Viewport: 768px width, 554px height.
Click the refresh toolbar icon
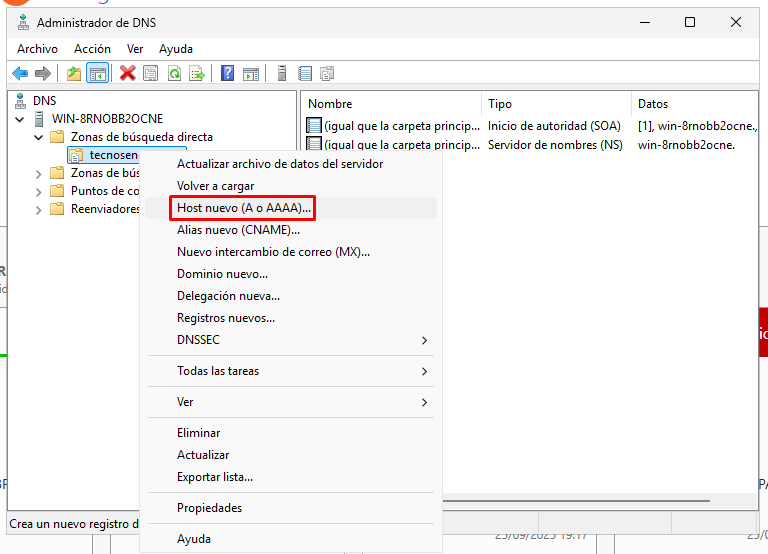tap(175, 73)
